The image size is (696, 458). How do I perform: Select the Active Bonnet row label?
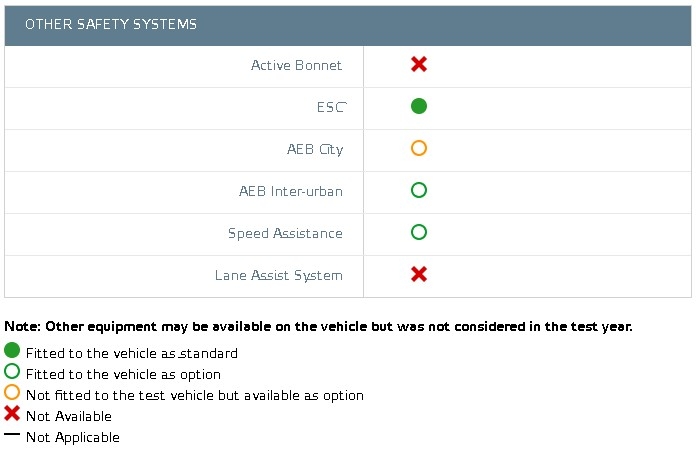[296, 65]
